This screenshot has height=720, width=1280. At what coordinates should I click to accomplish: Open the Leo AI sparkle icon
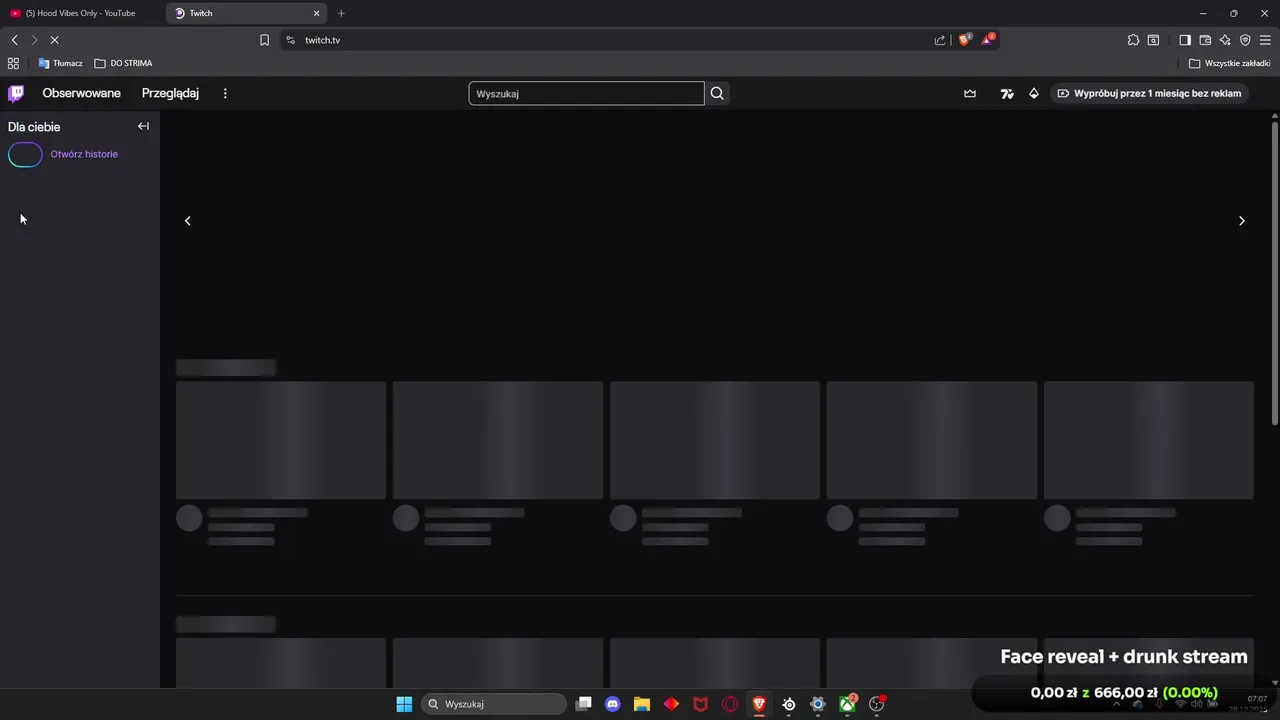[1225, 40]
